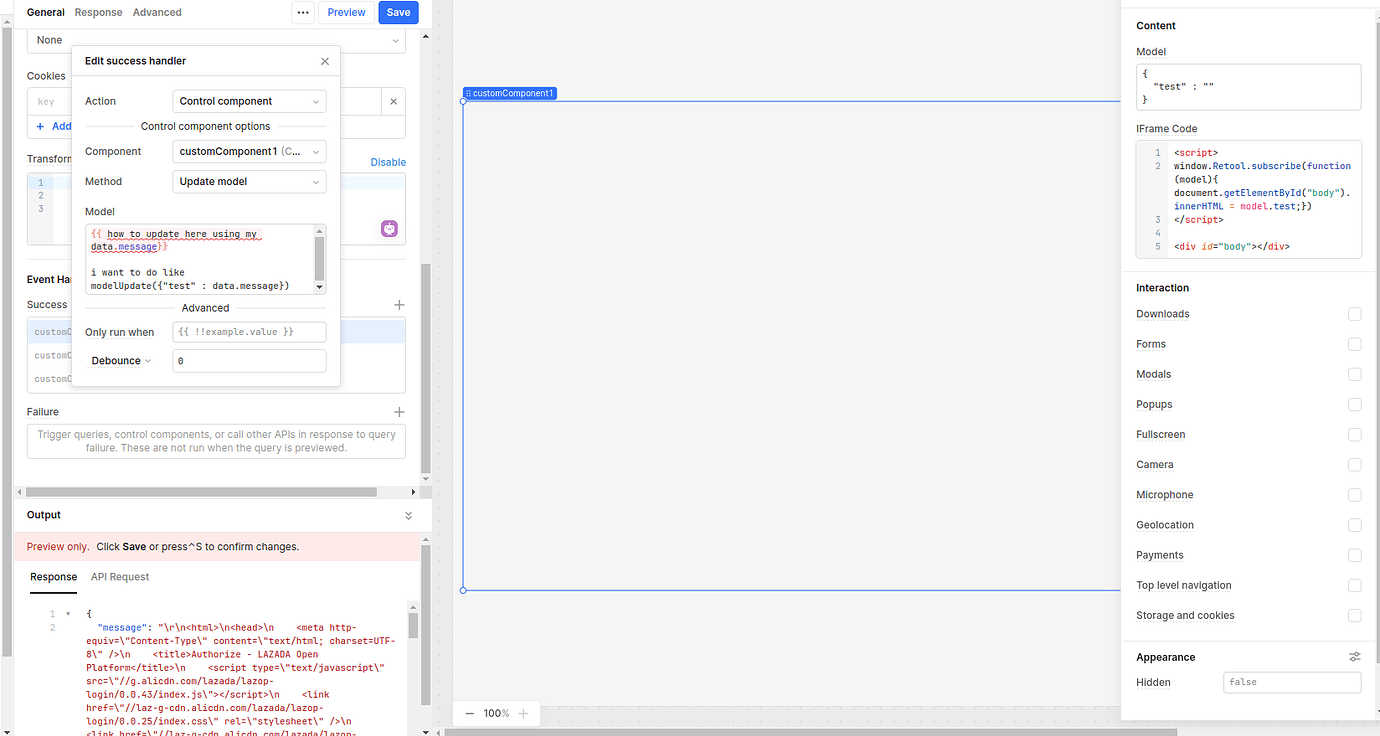Open the three-dot more options menu
This screenshot has width=1380, height=736.
[303, 12]
